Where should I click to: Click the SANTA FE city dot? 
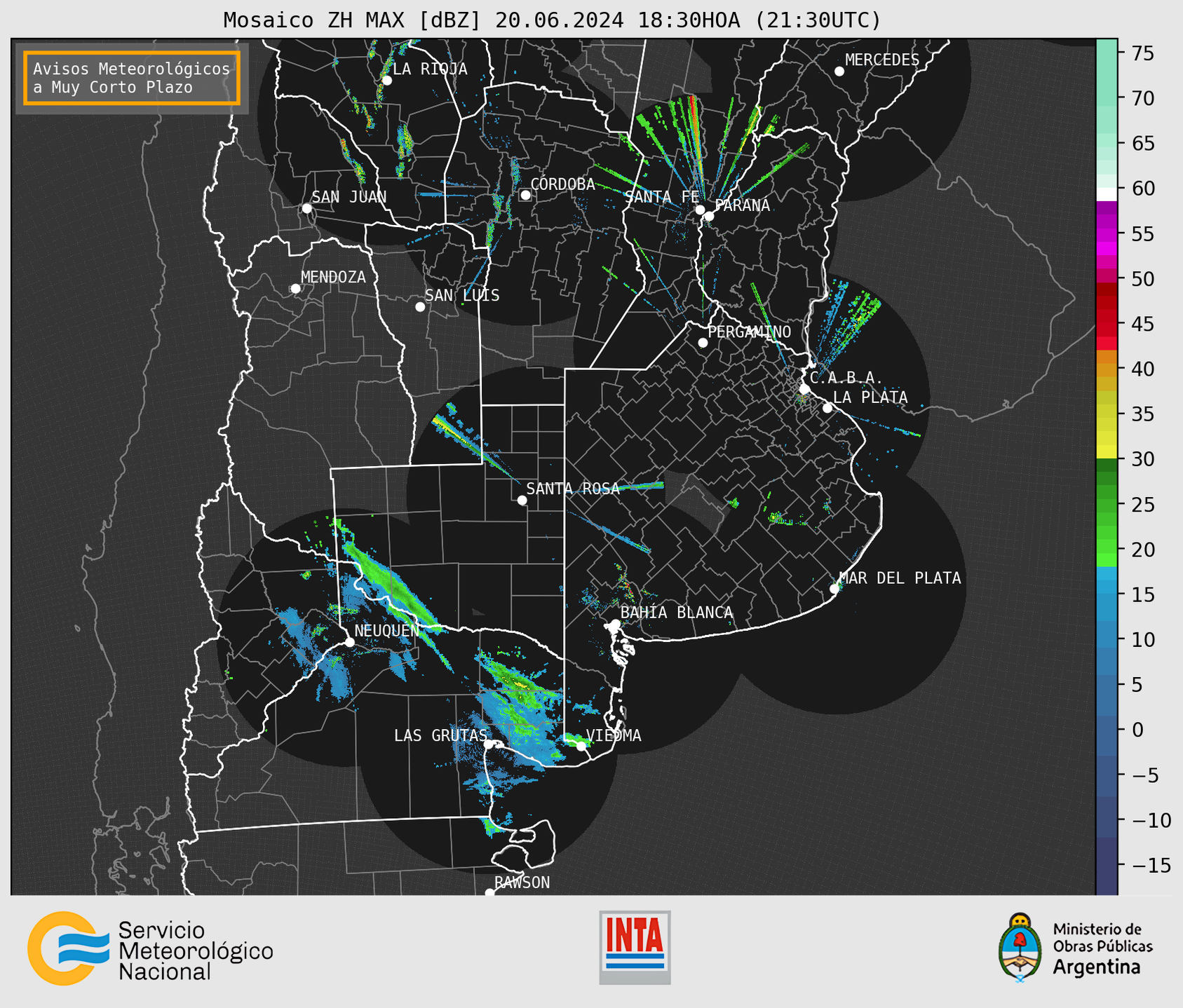point(700,210)
